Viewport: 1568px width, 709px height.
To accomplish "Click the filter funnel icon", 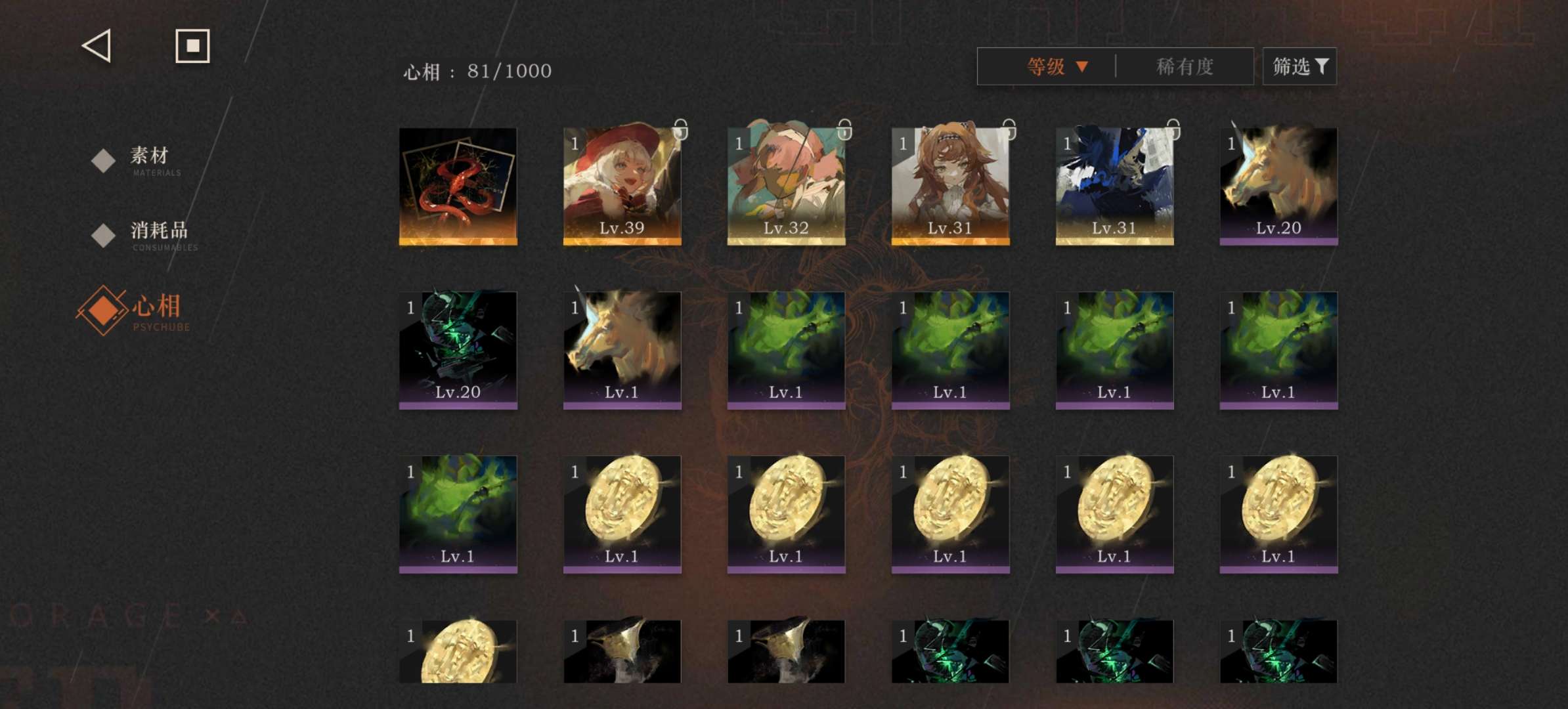I will [1322, 66].
